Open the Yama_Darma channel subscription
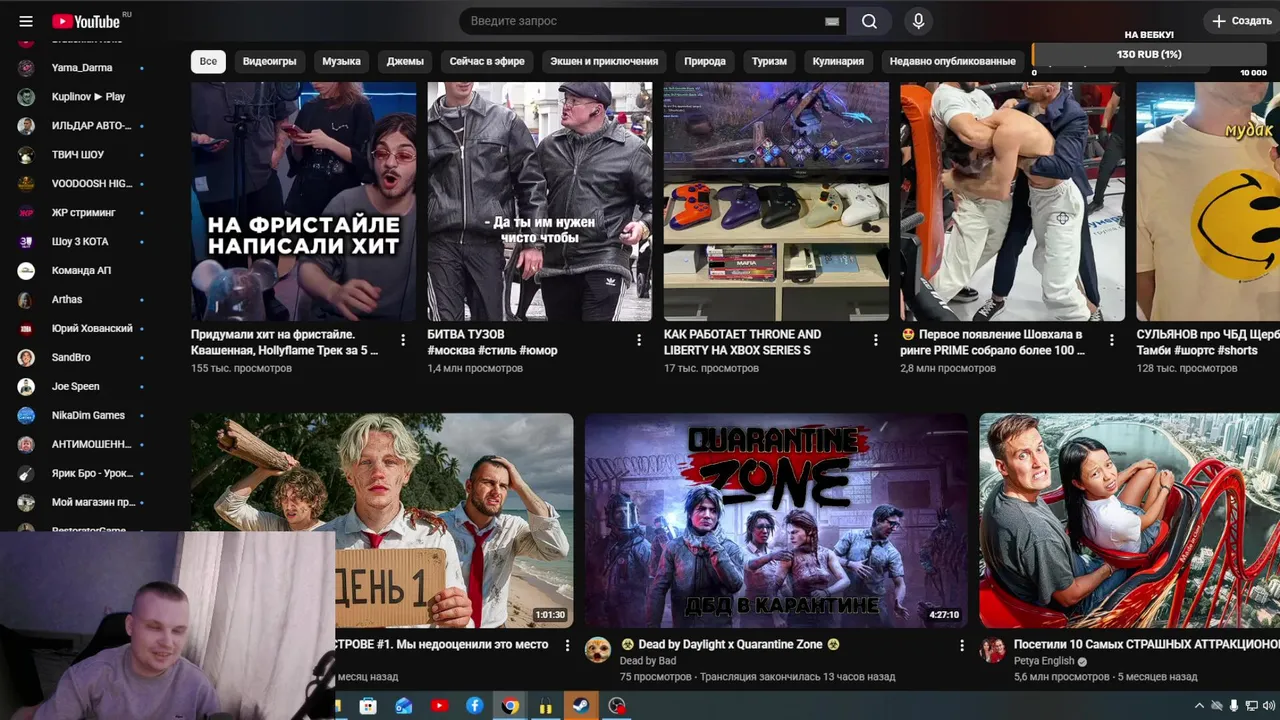The width and height of the screenshot is (1280, 720). 80,68
